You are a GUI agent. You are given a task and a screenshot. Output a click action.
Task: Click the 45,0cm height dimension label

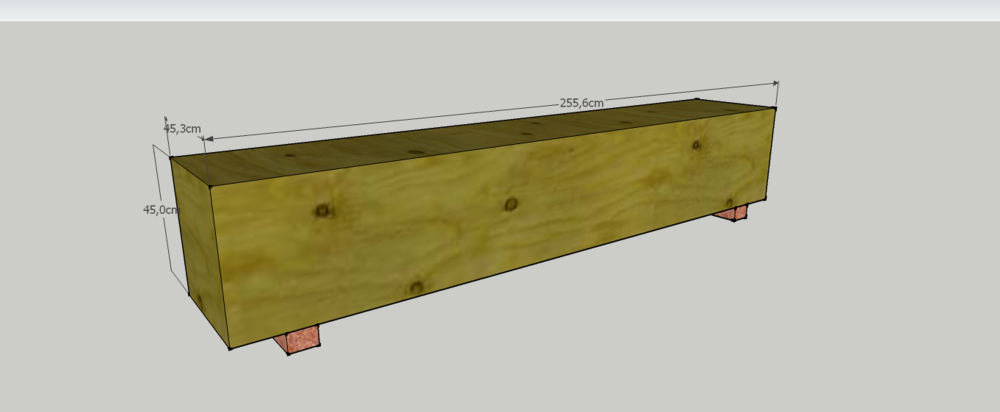pos(160,210)
